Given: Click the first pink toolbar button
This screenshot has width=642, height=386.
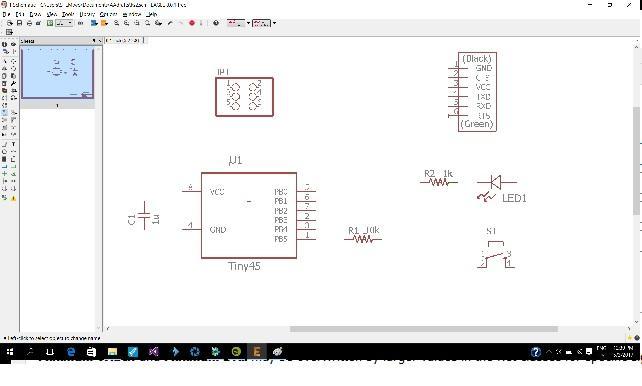Looking at the screenshot, I should click(236, 23).
